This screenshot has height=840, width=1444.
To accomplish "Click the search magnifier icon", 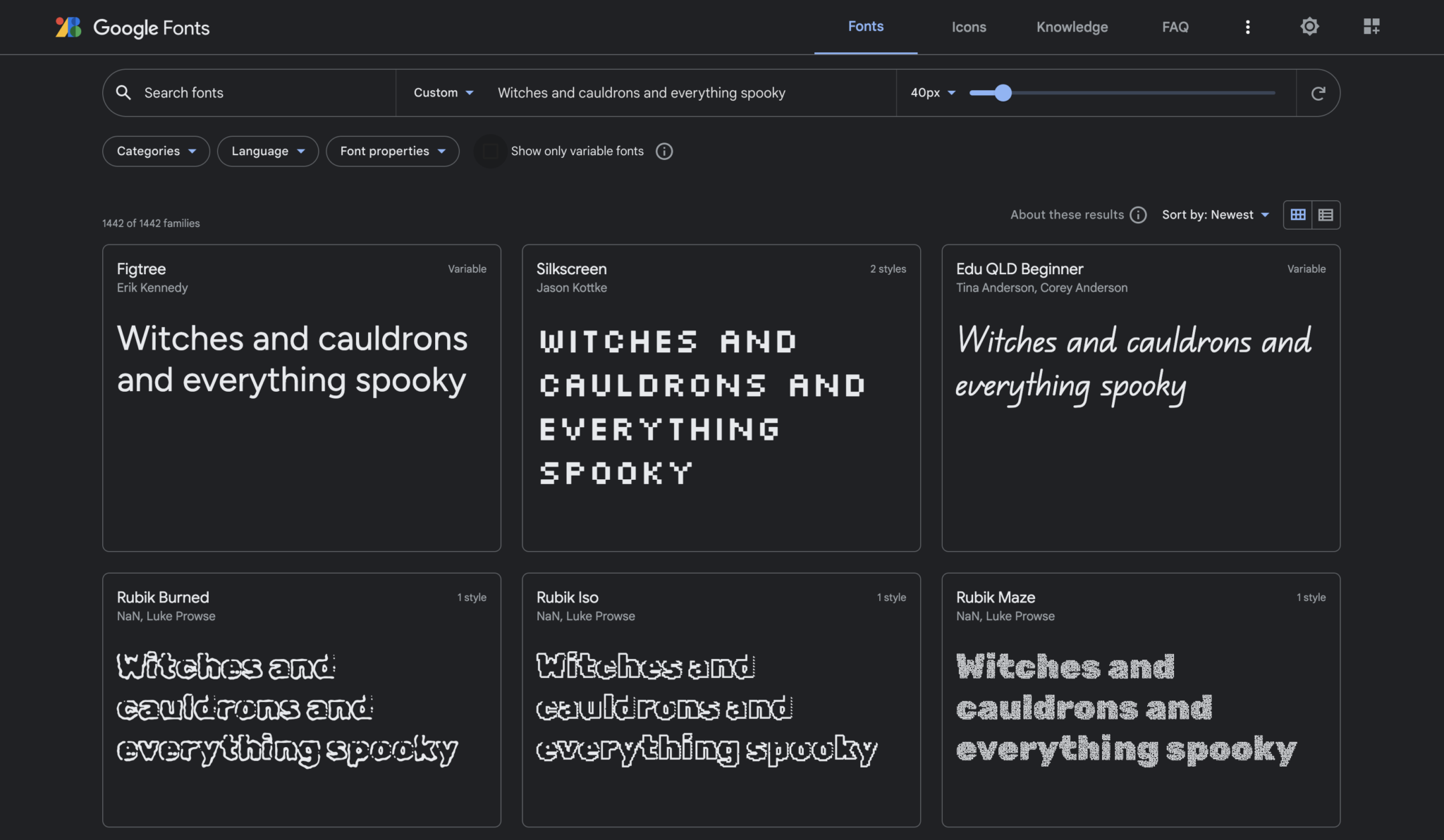I will [x=124, y=92].
